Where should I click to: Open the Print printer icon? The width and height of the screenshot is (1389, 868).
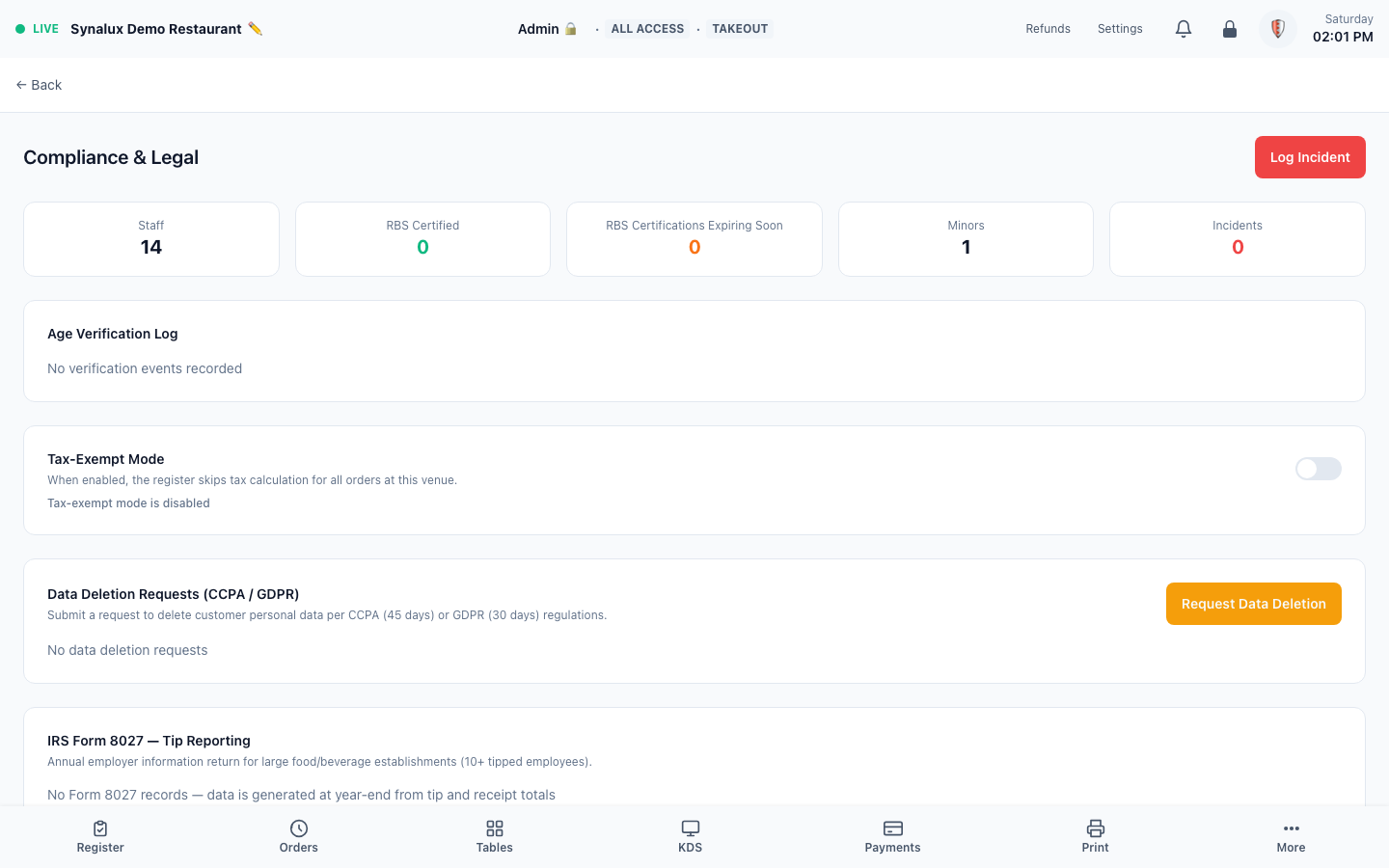point(1096,828)
